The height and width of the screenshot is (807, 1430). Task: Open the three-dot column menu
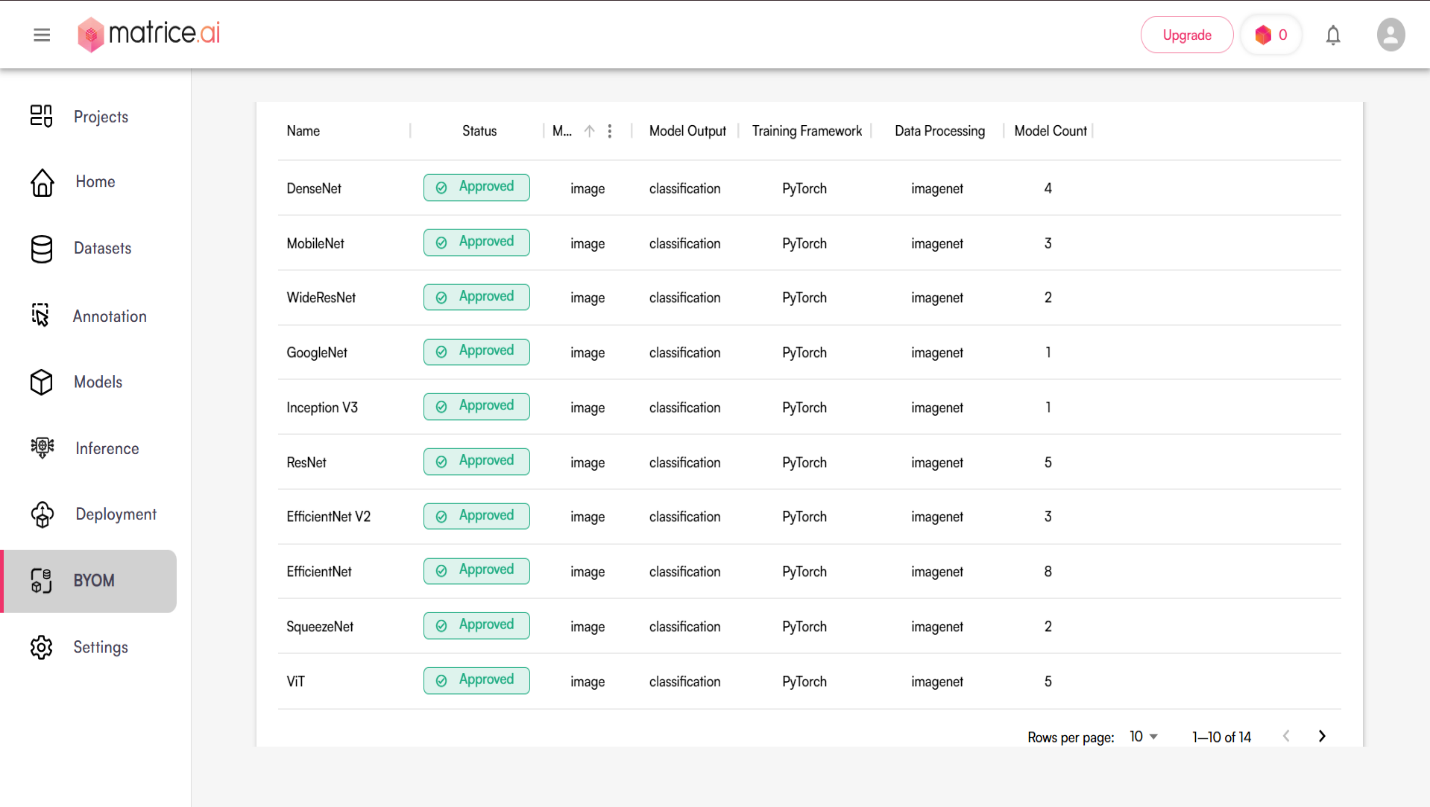point(609,131)
